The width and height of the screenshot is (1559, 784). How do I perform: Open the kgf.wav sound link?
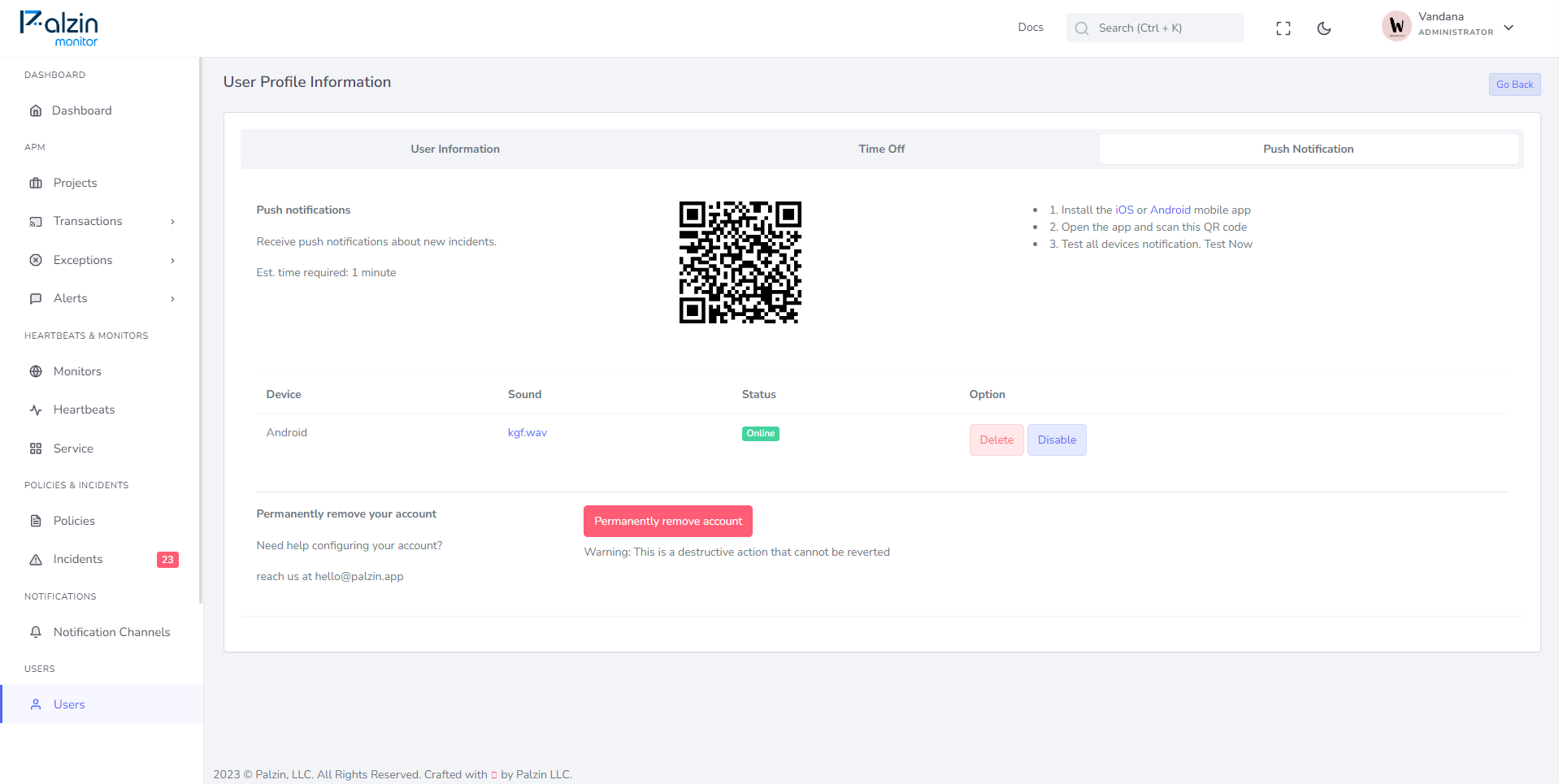(x=528, y=433)
